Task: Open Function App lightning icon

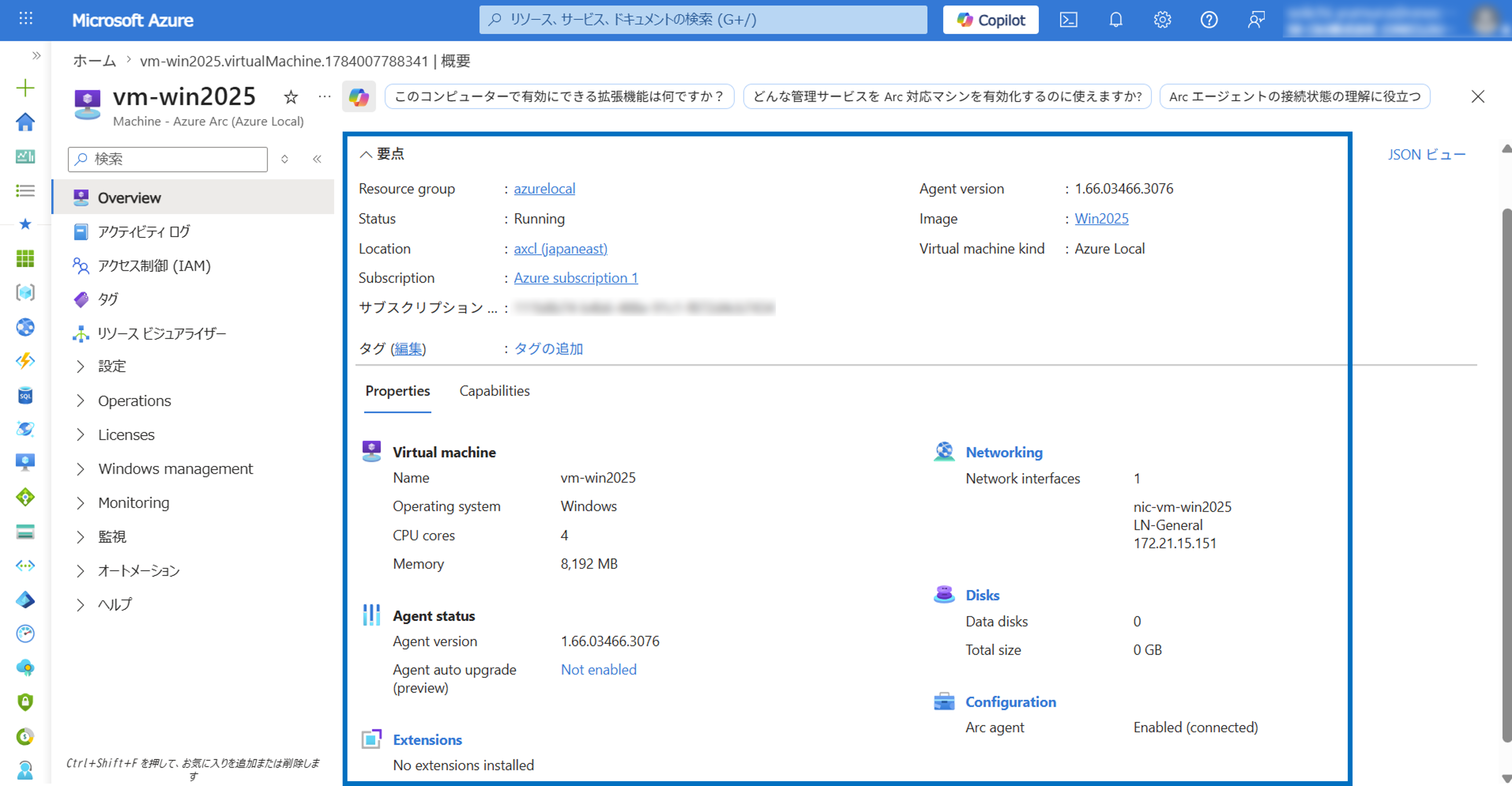Action: pyautogui.click(x=25, y=361)
